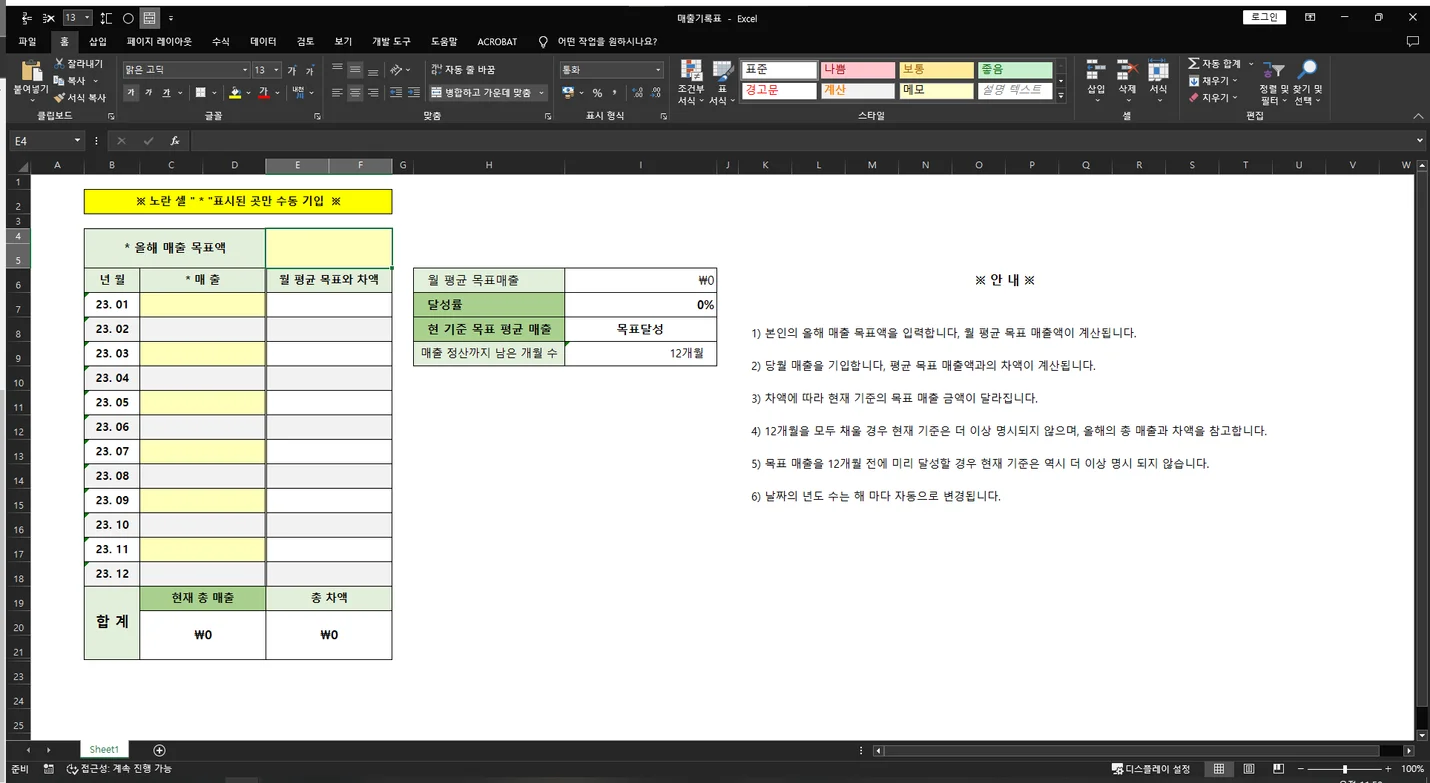Viewport: 1430px width, 783px height.
Task: Toggle underline formatting
Action: point(165,93)
